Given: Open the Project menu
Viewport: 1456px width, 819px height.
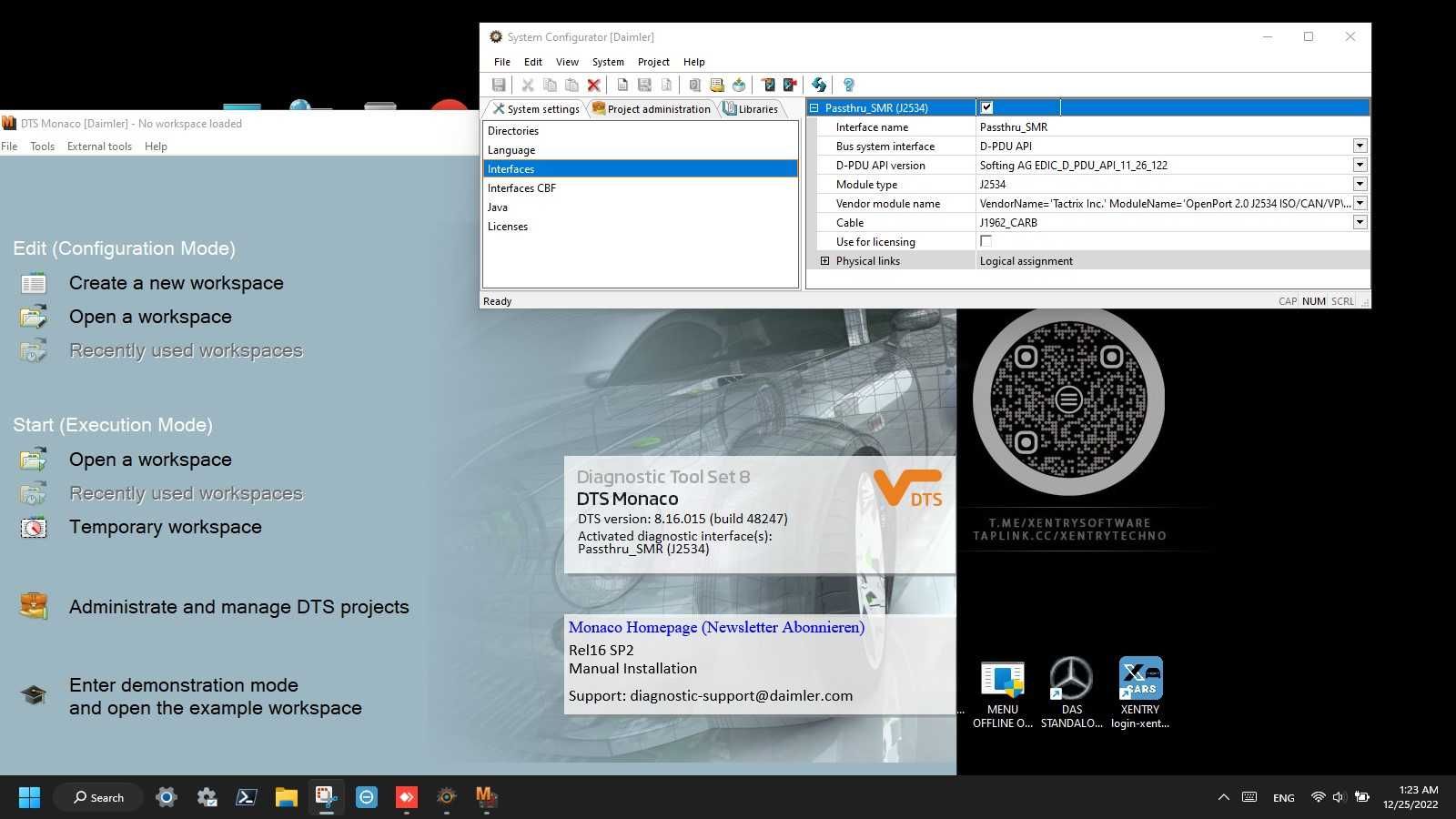Looking at the screenshot, I should (653, 62).
